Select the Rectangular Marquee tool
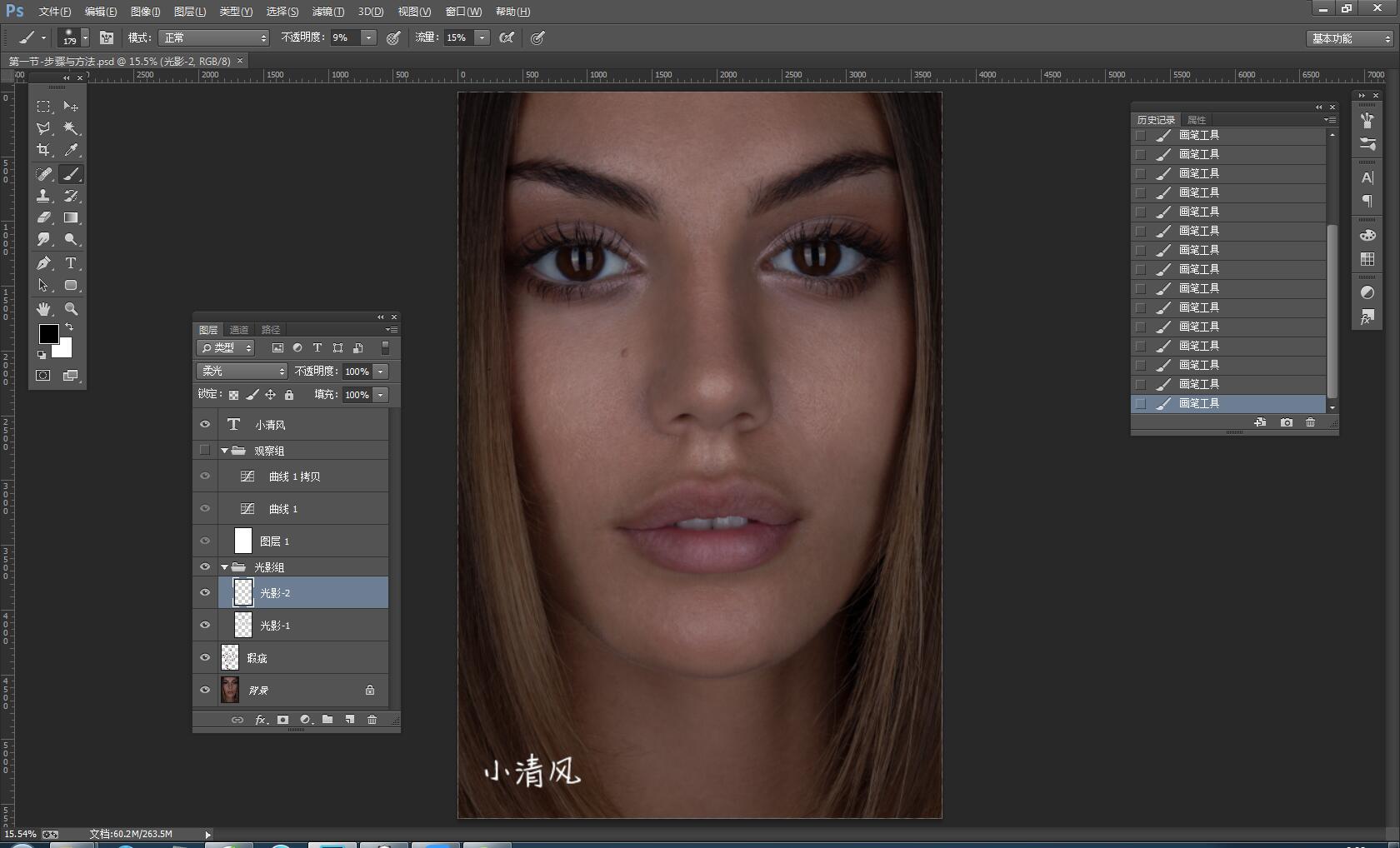This screenshot has height=848, width=1400. [43, 107]
